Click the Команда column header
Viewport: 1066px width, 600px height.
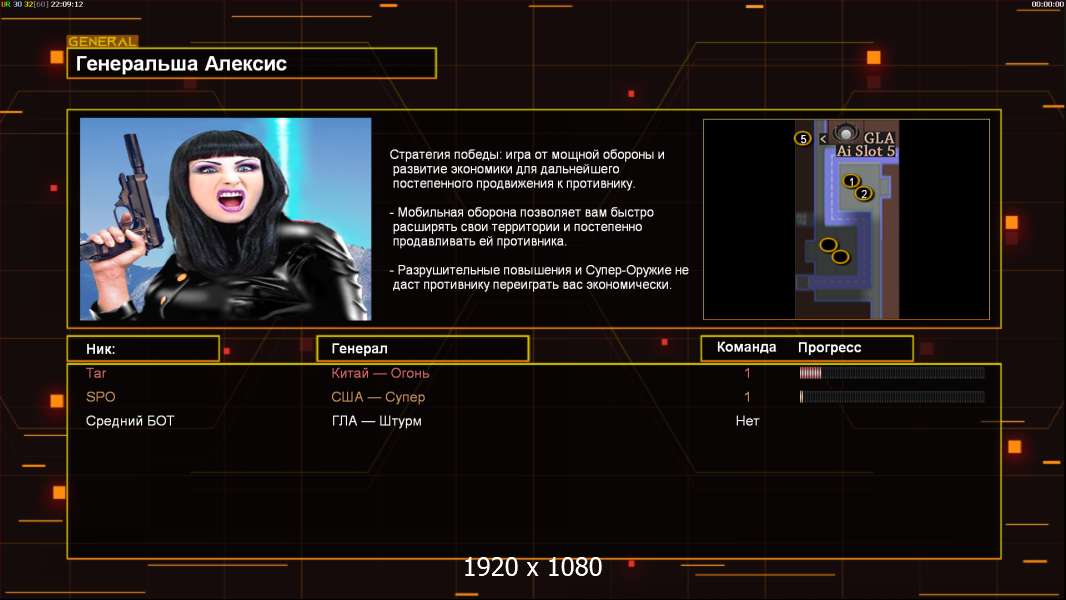point(746,347)
